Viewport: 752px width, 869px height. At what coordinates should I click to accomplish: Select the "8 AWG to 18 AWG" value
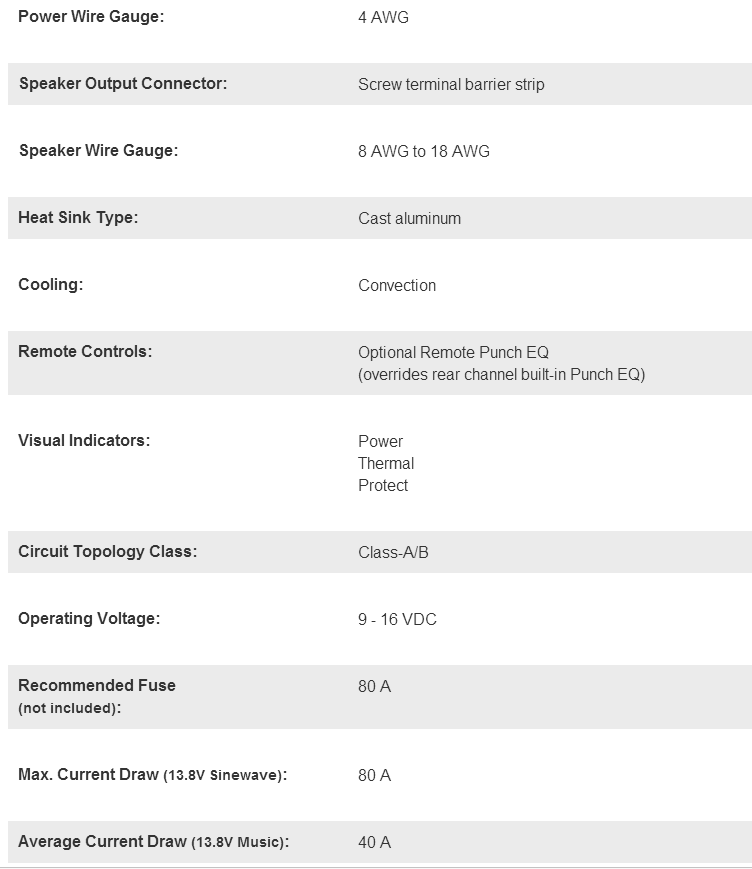[x=424, y=152]
